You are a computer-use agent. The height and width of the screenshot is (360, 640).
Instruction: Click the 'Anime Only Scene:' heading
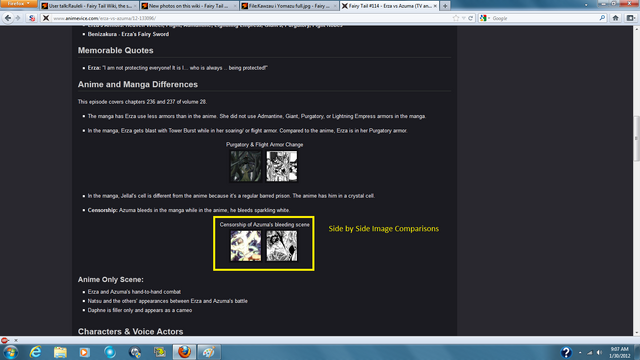(111, 280)
